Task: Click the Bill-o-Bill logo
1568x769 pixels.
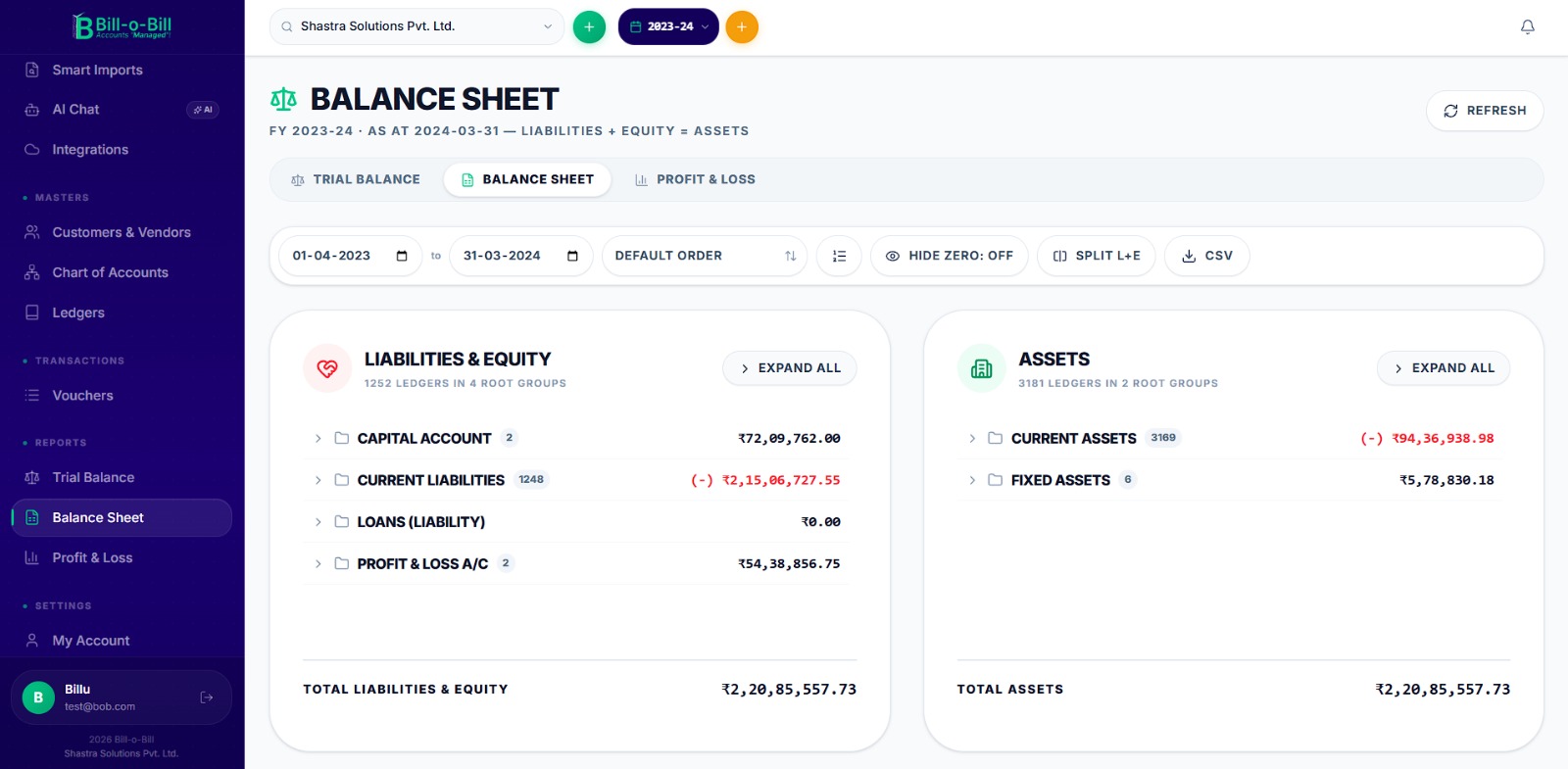Action: pyautogui.click(x=122, y=26)
